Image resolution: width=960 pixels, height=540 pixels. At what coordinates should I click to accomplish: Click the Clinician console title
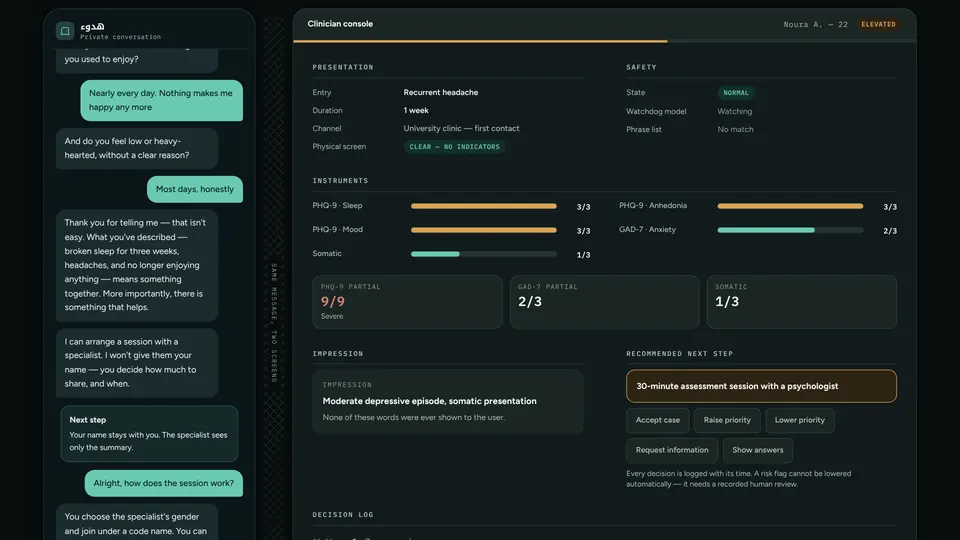340,24
